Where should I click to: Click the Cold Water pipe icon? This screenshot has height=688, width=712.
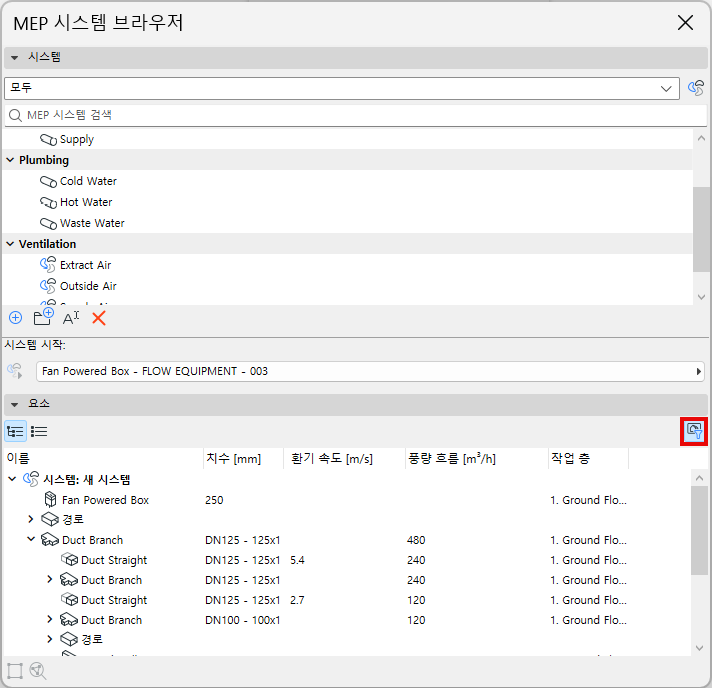point(48,181)
